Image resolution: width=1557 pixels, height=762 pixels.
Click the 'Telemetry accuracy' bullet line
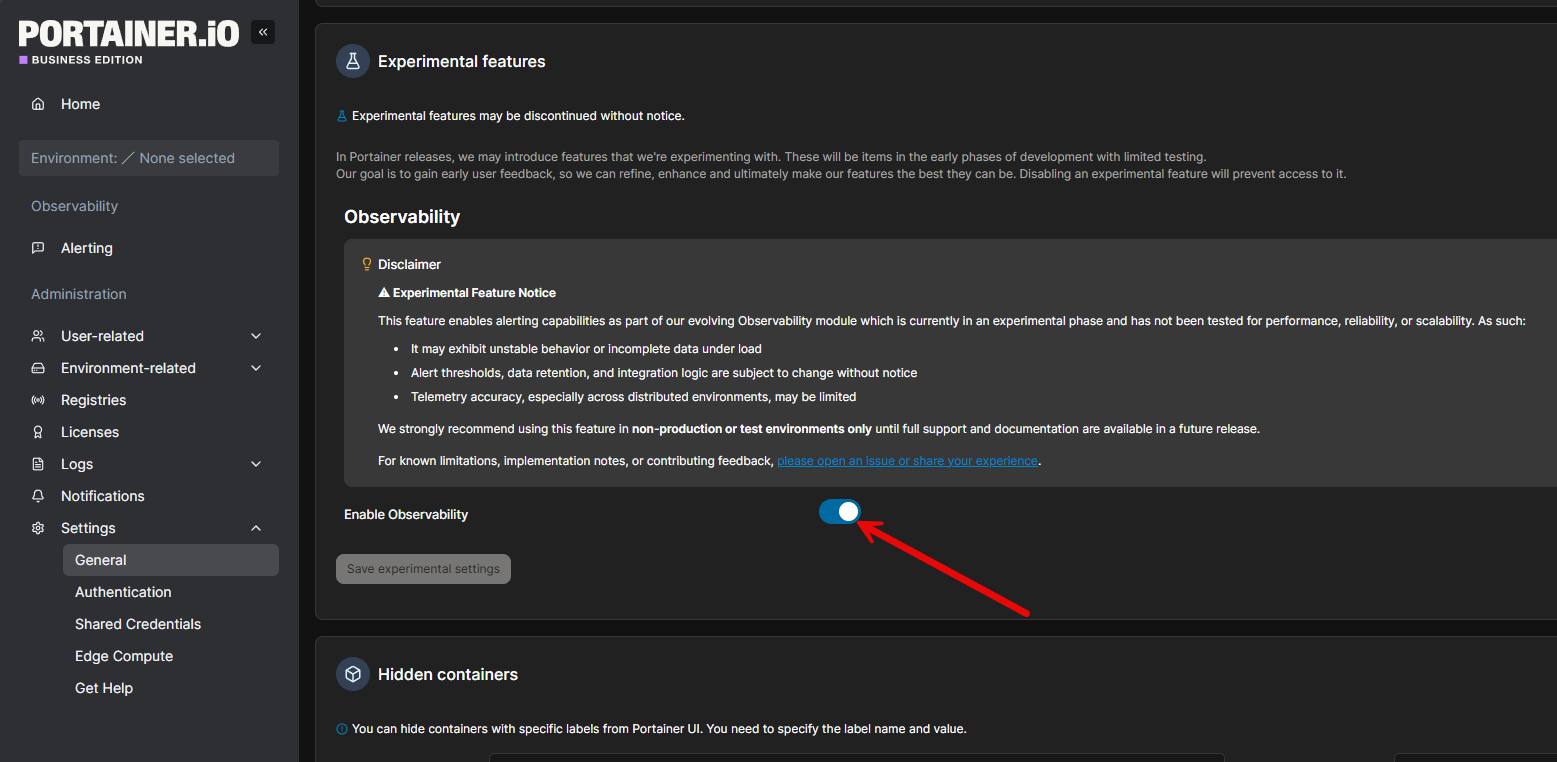(634, 397)
